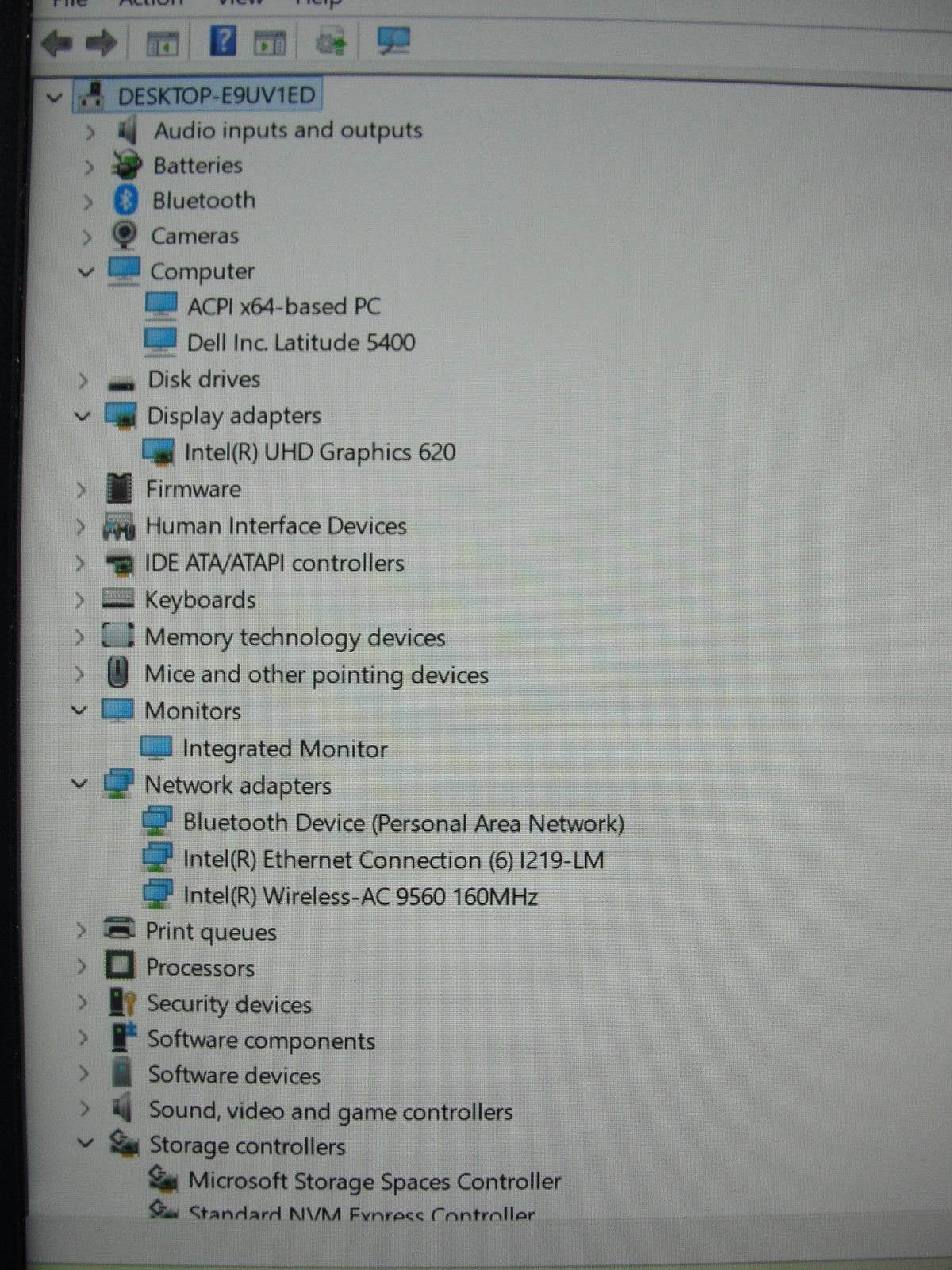The image size is (952, 1270).
Task: Collapse the Network adapters category
Action: 79,784
